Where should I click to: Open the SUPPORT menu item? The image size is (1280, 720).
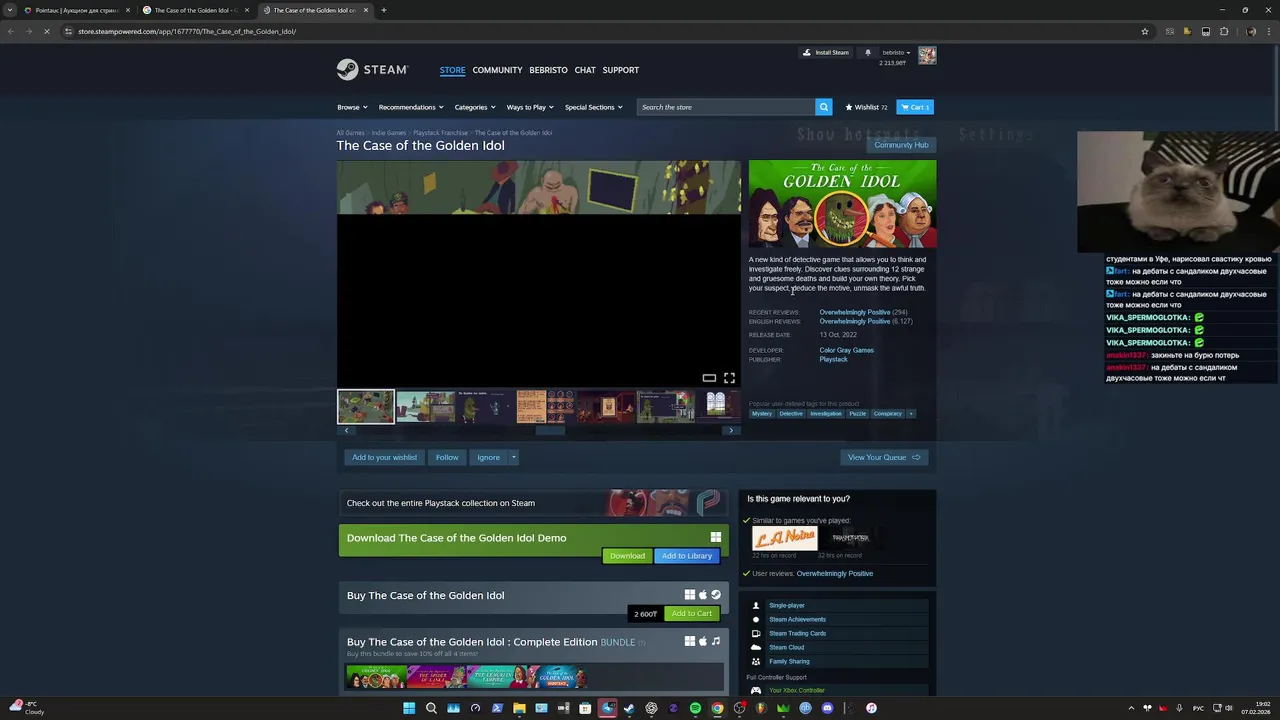coord(620,70)
